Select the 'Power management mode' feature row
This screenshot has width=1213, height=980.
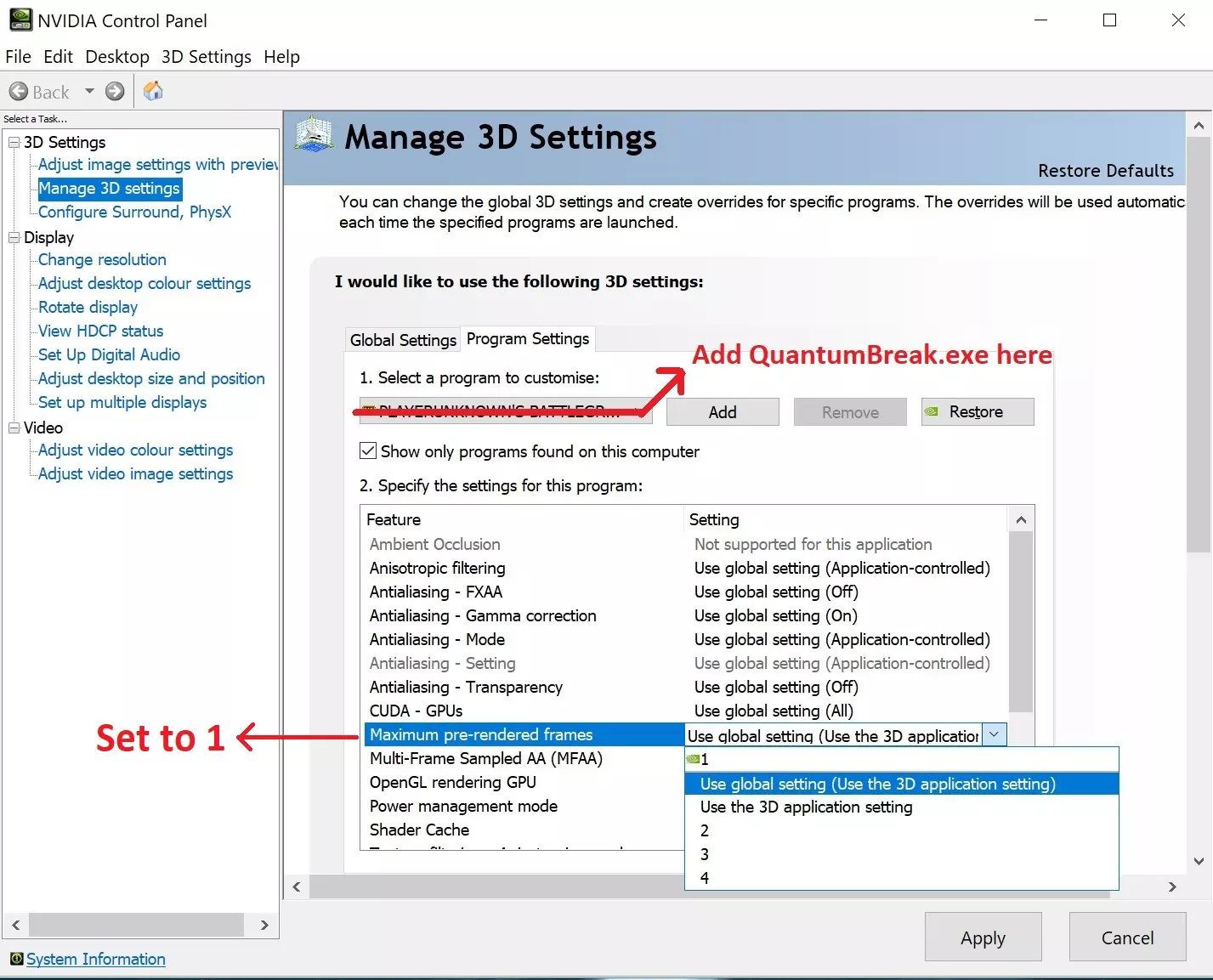[524, 806]
